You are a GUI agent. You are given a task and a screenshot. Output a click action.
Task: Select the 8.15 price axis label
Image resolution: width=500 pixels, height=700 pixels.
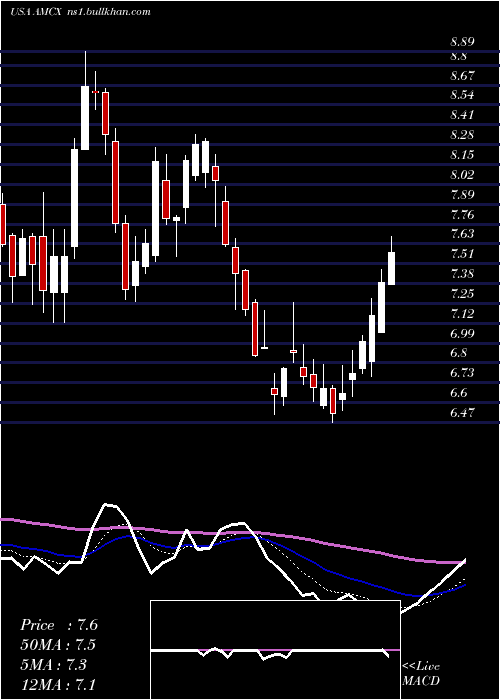[x=462, y=154]
